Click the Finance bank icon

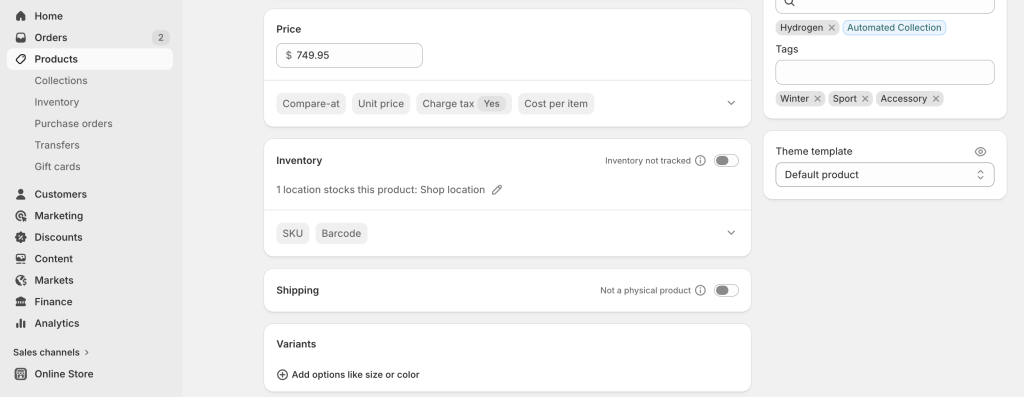(21, 302)
